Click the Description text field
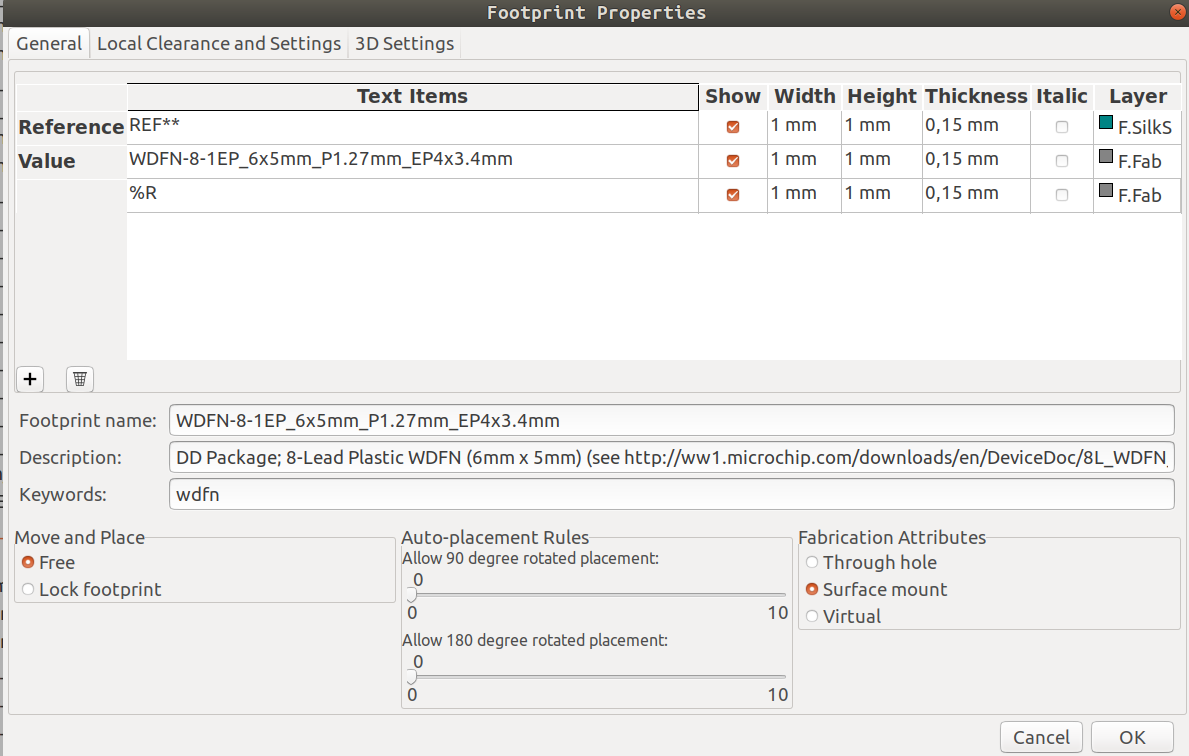 (x=600, y=457)
